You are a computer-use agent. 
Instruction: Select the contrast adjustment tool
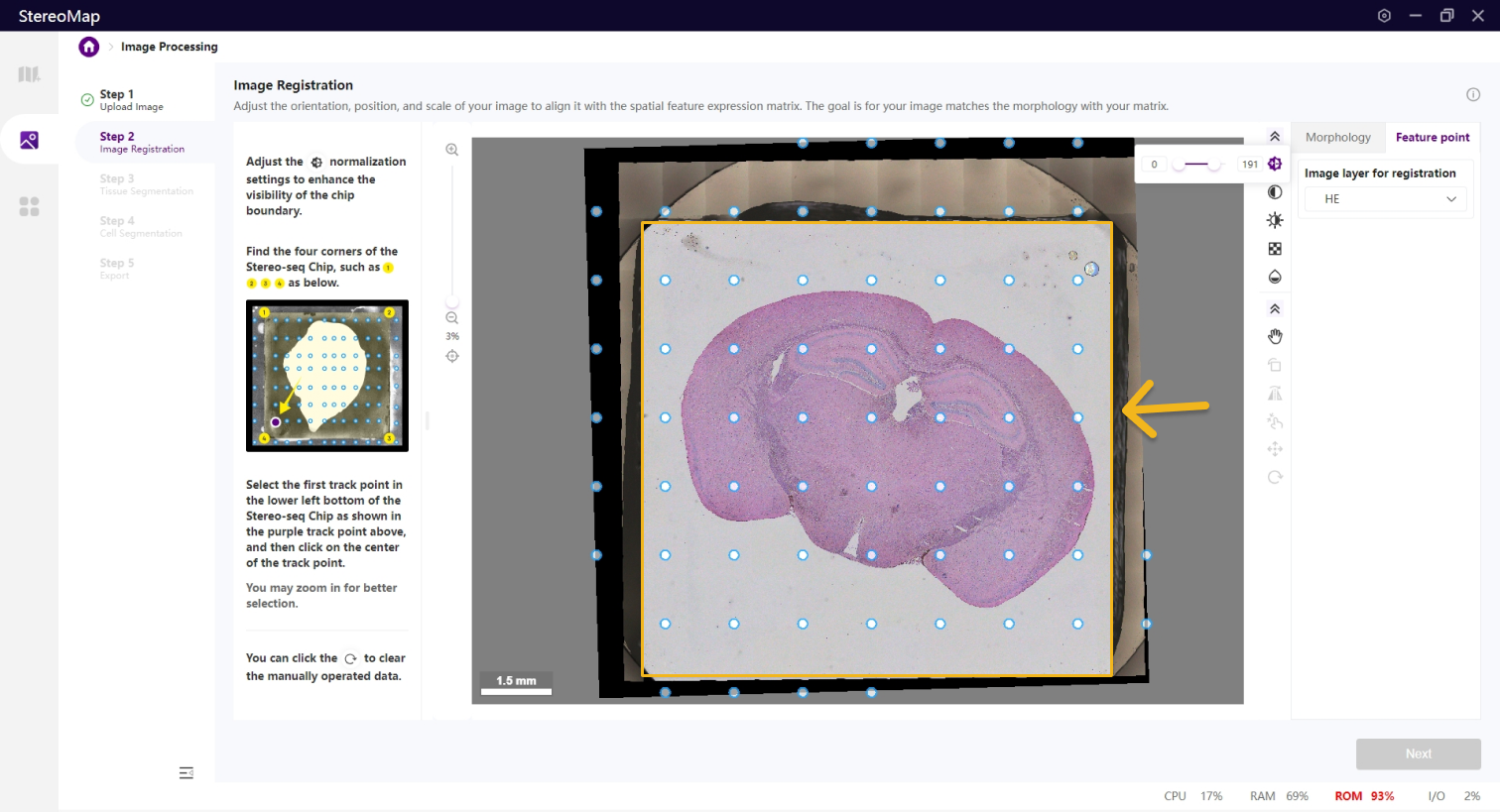tap(1275, 192)
